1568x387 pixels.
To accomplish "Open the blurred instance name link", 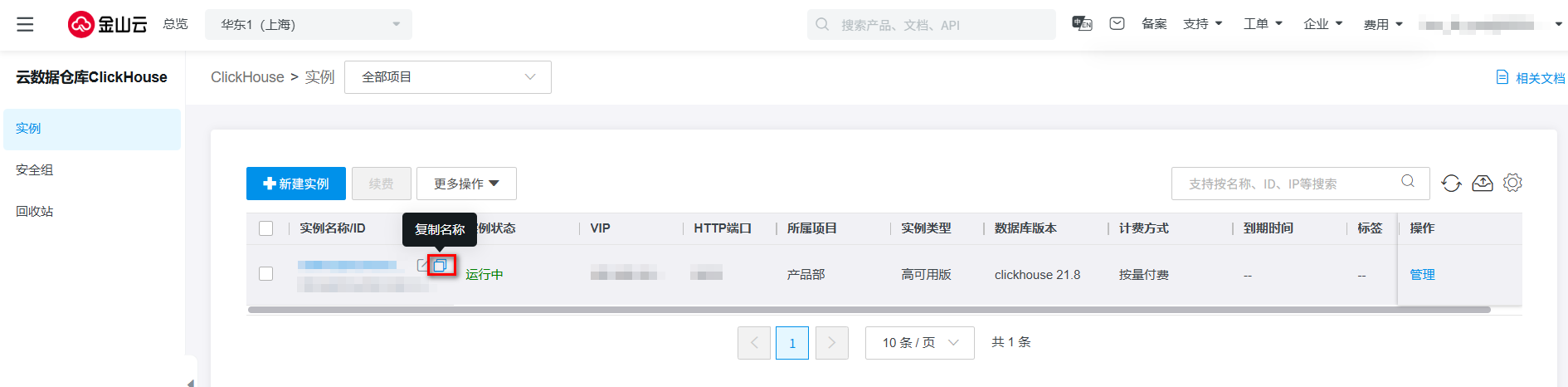I will point(348,265).
